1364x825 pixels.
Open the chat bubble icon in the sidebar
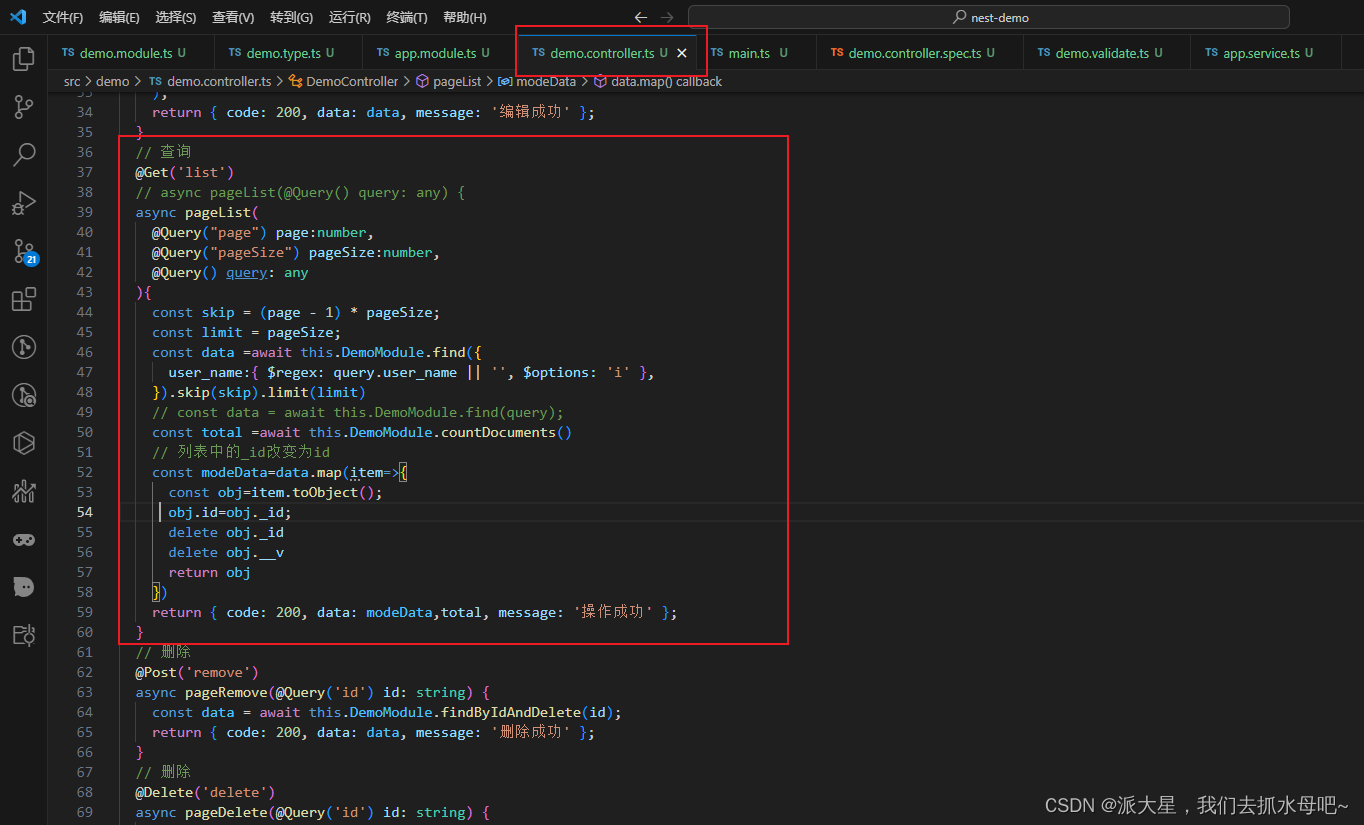point(24,587)
